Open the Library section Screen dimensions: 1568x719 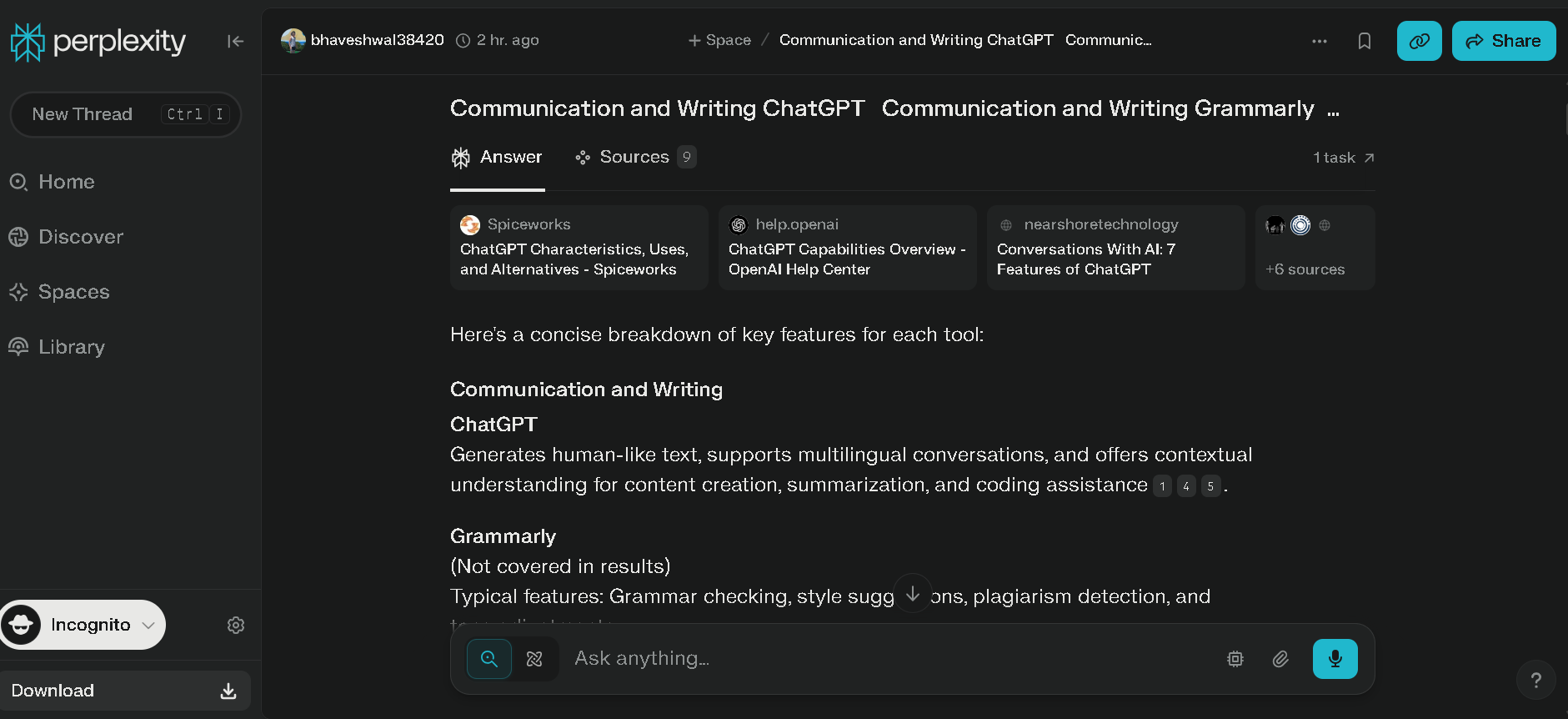57,347
